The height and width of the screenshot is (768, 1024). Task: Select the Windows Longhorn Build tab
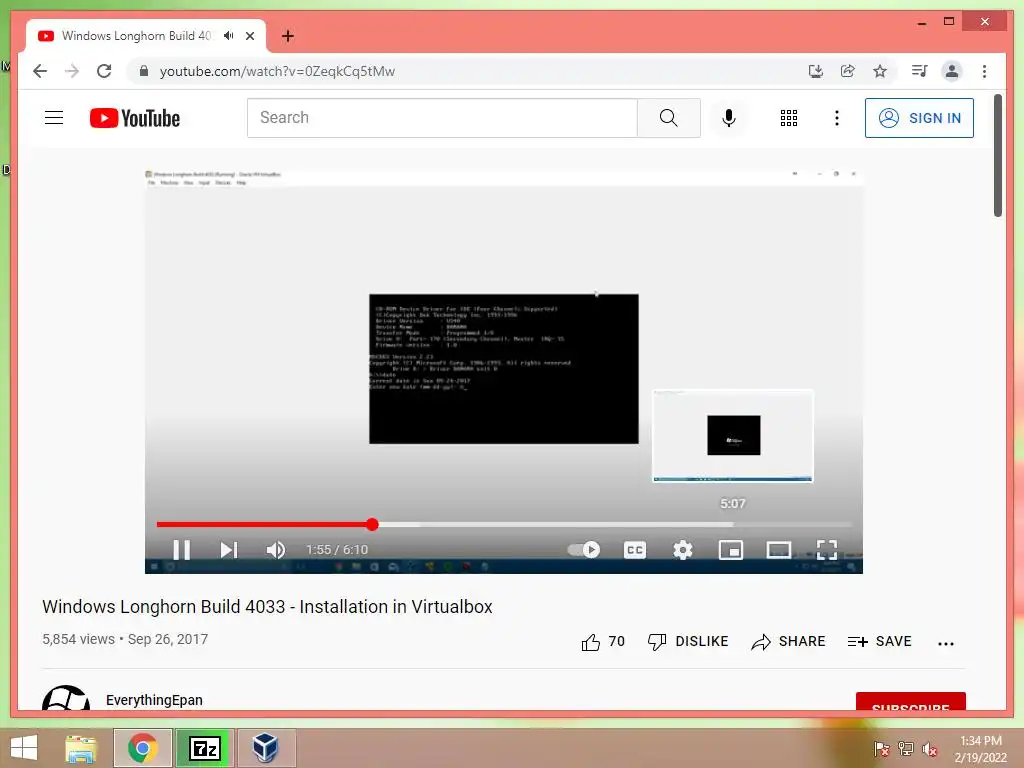(146, 36)
